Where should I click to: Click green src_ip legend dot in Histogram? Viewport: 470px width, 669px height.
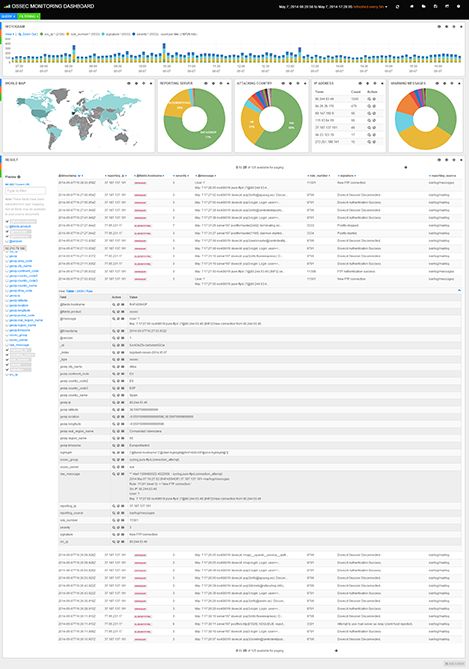[x=41, y=34]
